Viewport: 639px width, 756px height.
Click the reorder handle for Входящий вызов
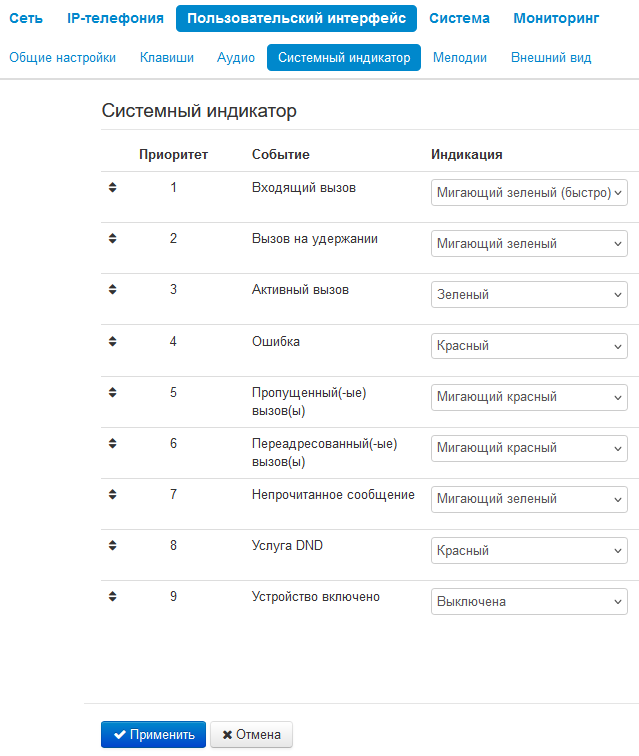pyautogui.click(x=112, y=187)
